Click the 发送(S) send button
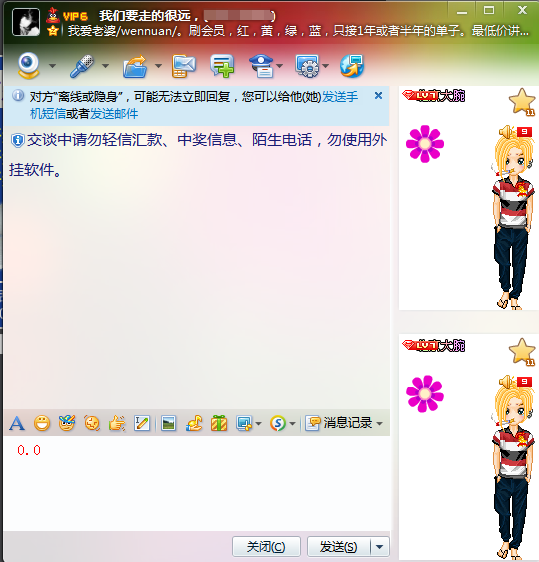This screenshot has width=539, height=562. (x=338, y=547)
